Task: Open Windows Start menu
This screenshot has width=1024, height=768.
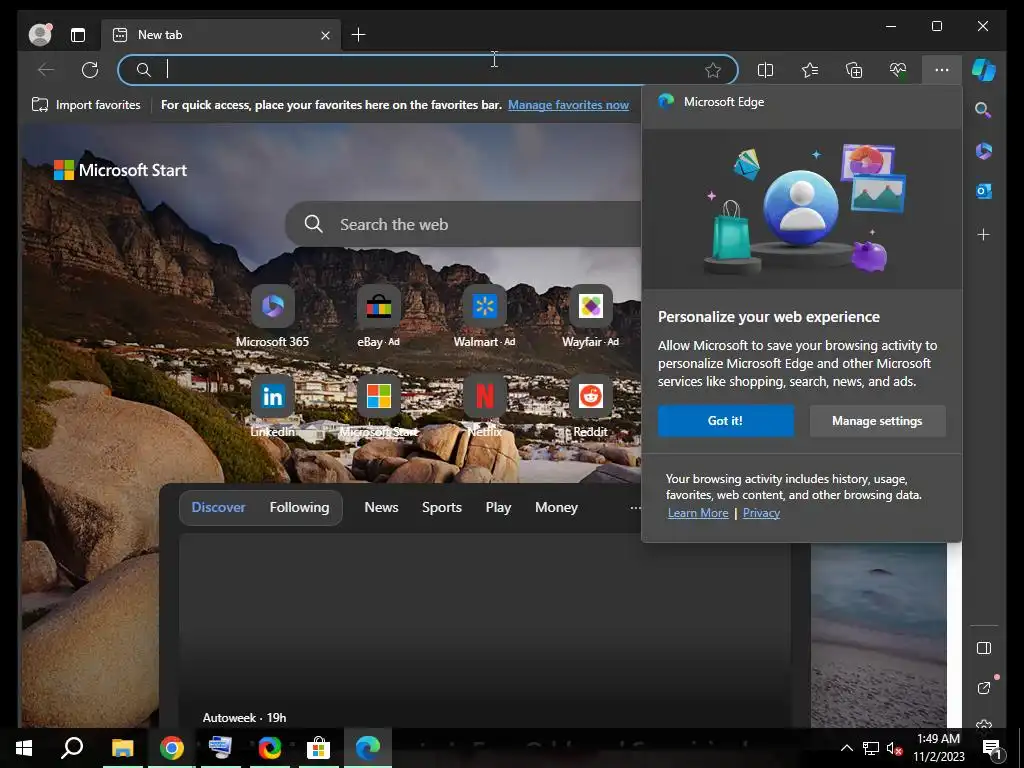Action: click(x=24, y=748)
